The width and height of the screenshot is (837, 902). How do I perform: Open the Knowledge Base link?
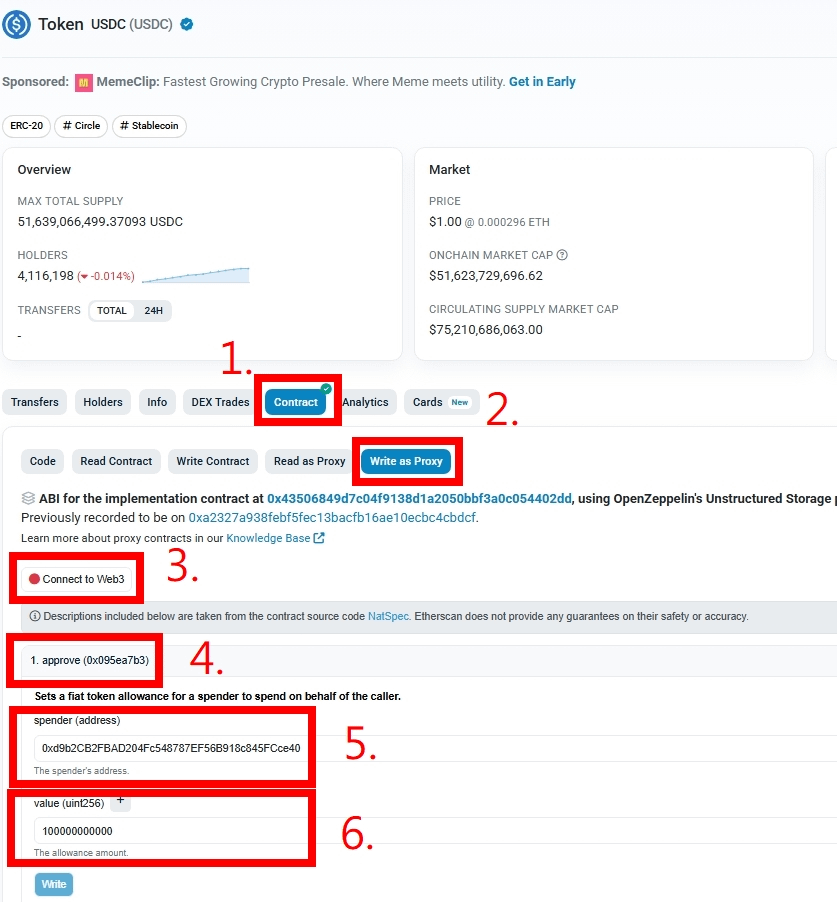(x=268, y=538)
